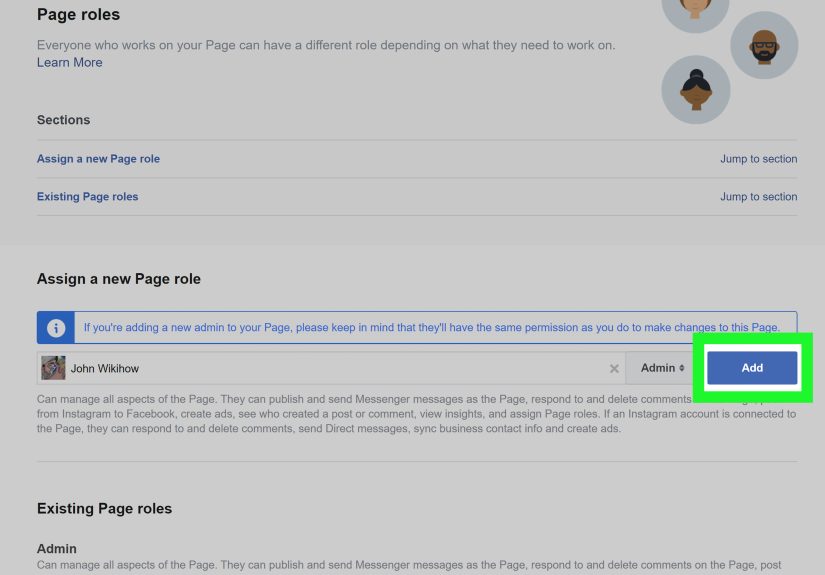Click the 'Assign a new Page role' heading
Screen dimensions: 825x575
pyautogui.click(x=118, y=279)
